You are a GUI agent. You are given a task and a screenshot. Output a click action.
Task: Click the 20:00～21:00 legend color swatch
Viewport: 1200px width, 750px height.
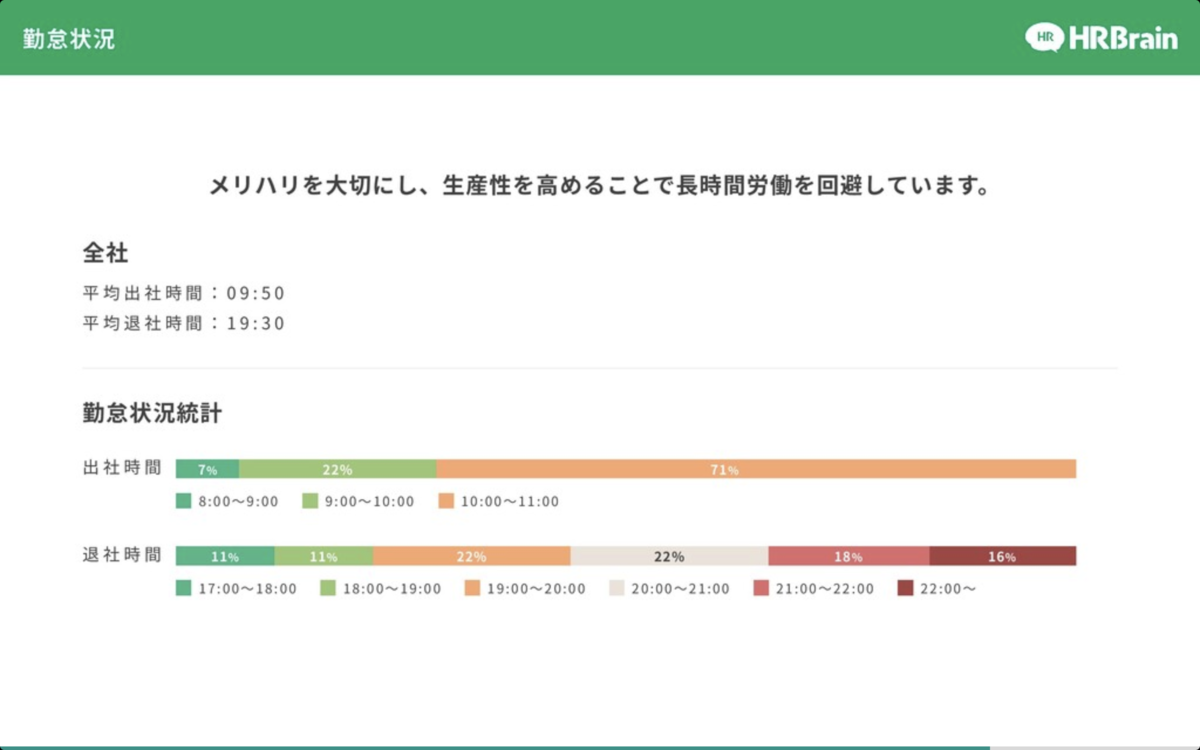click(x=617, y=588)
